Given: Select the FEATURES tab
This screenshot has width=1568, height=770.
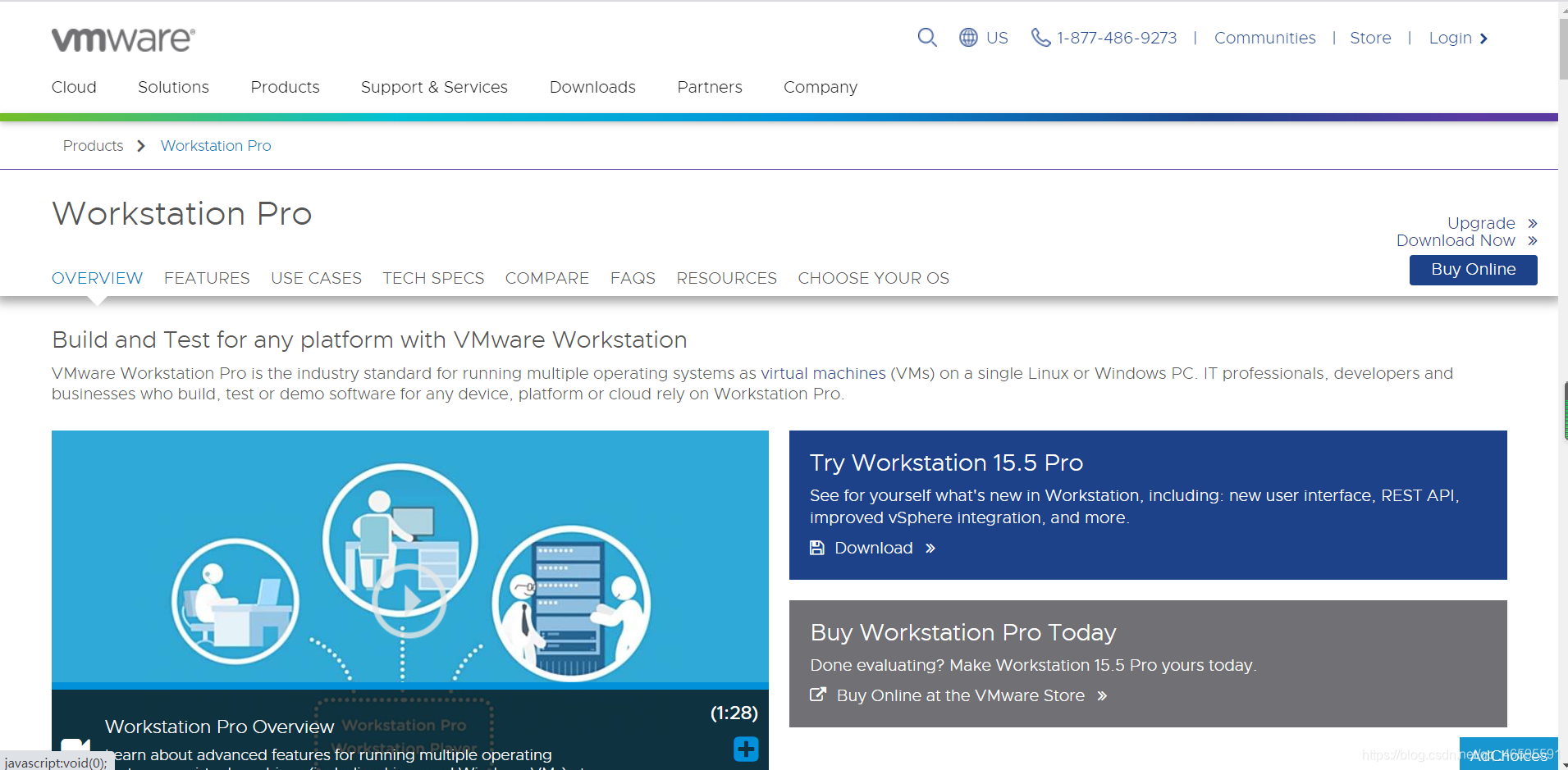Looking at the screenshot, I should click(207, 278).
